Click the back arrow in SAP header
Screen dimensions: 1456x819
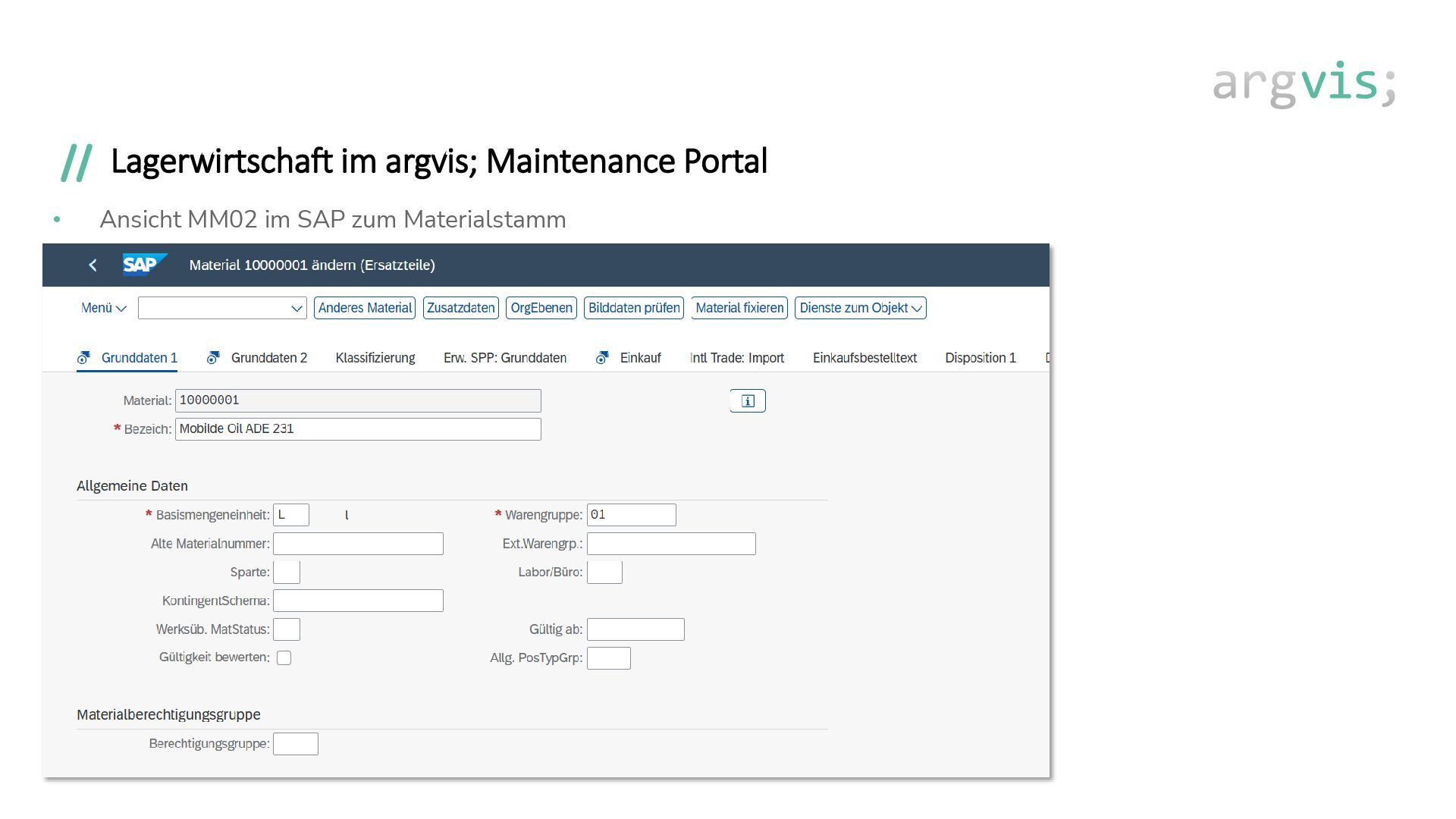93,265
